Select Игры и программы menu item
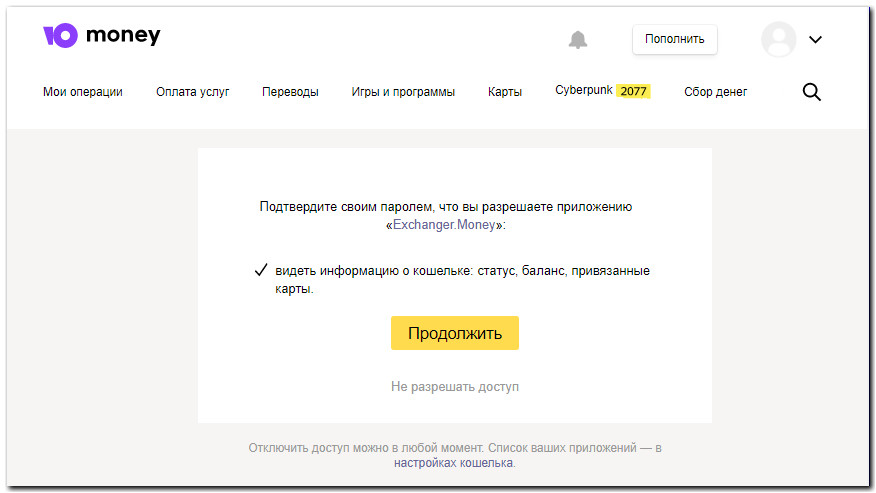The height and width of the screenshot is (493, 876). click(x=403, y=92)
